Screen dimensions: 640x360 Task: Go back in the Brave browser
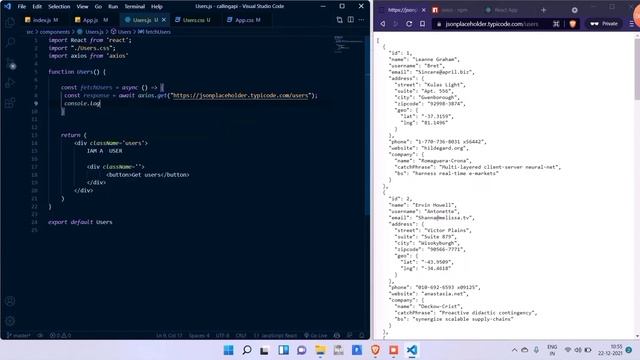click(382, 24)
